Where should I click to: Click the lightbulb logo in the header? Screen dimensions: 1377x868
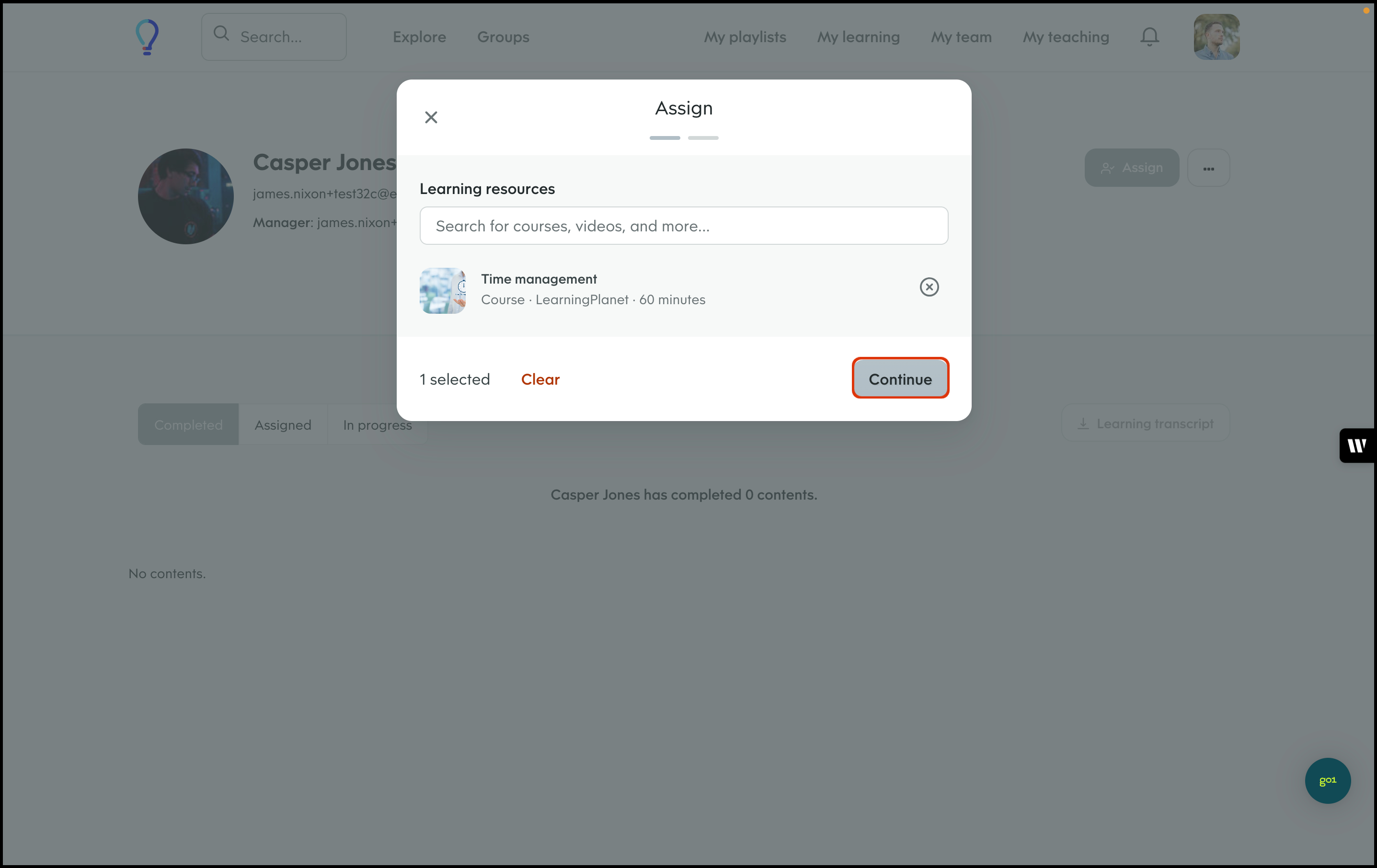tap(147, 36)
